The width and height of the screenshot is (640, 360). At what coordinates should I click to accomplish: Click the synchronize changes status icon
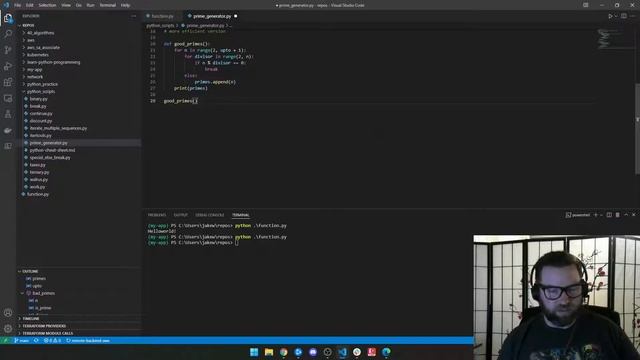tap(36, 340)
